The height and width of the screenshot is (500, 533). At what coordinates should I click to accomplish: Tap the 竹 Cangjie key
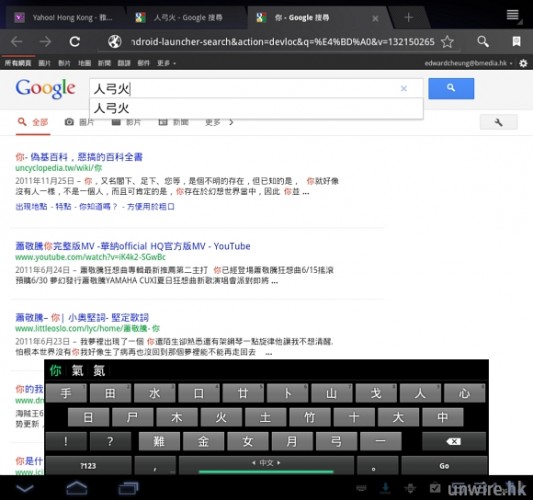coord(310,417)
